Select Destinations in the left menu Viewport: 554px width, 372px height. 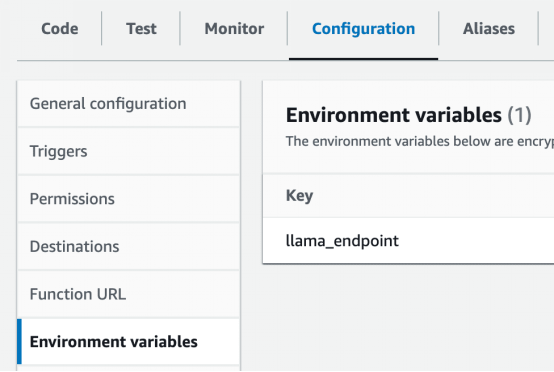[129, 247]
